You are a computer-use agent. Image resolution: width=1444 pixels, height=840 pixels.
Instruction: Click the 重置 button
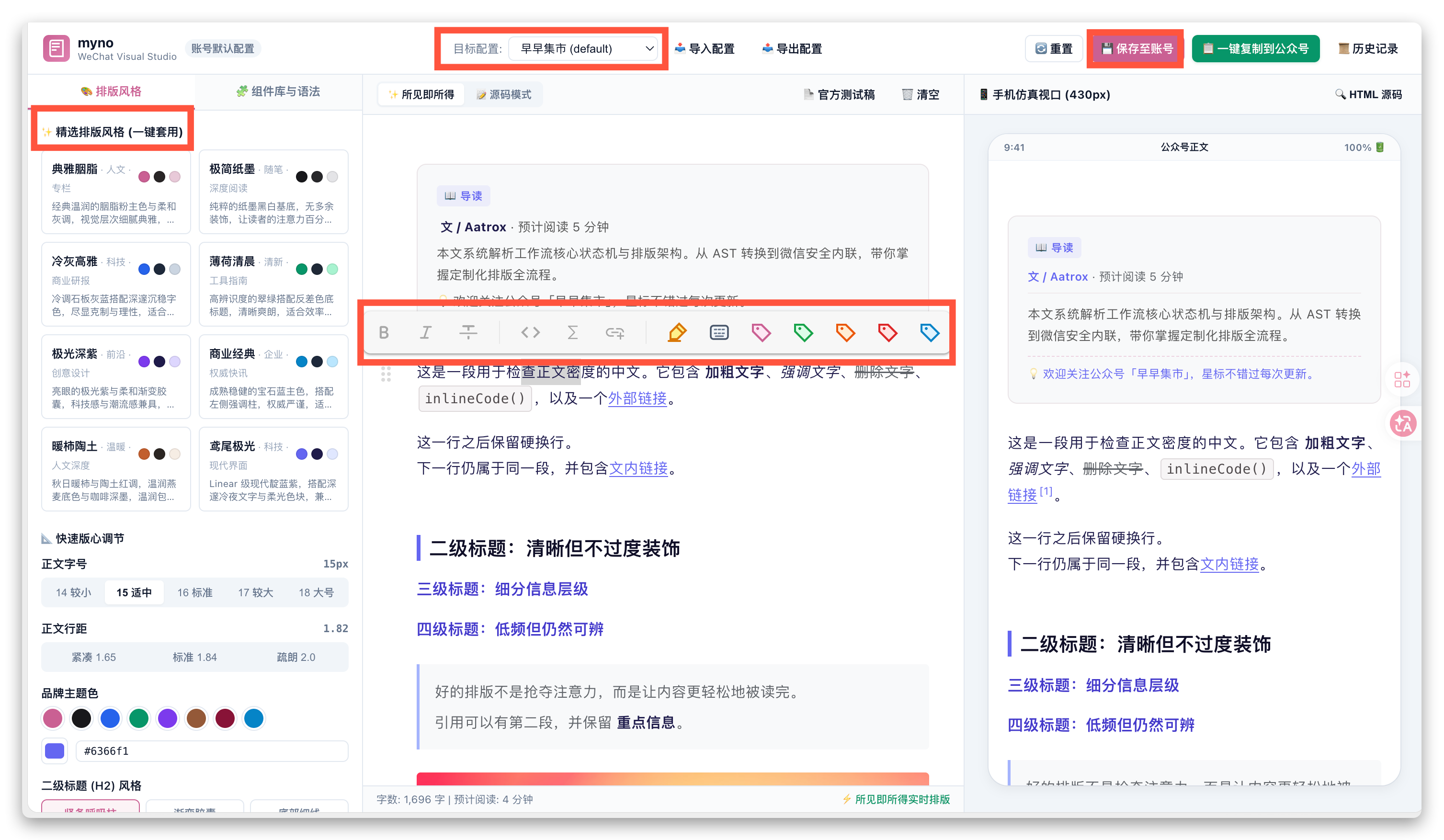pos(1054,49)
